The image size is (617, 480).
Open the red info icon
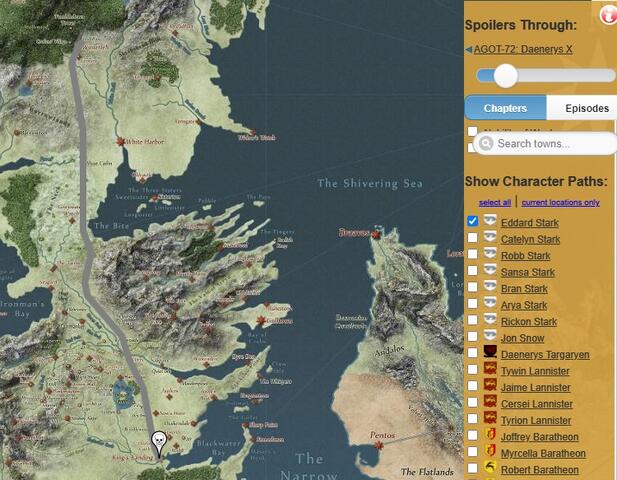click(608, 16)
